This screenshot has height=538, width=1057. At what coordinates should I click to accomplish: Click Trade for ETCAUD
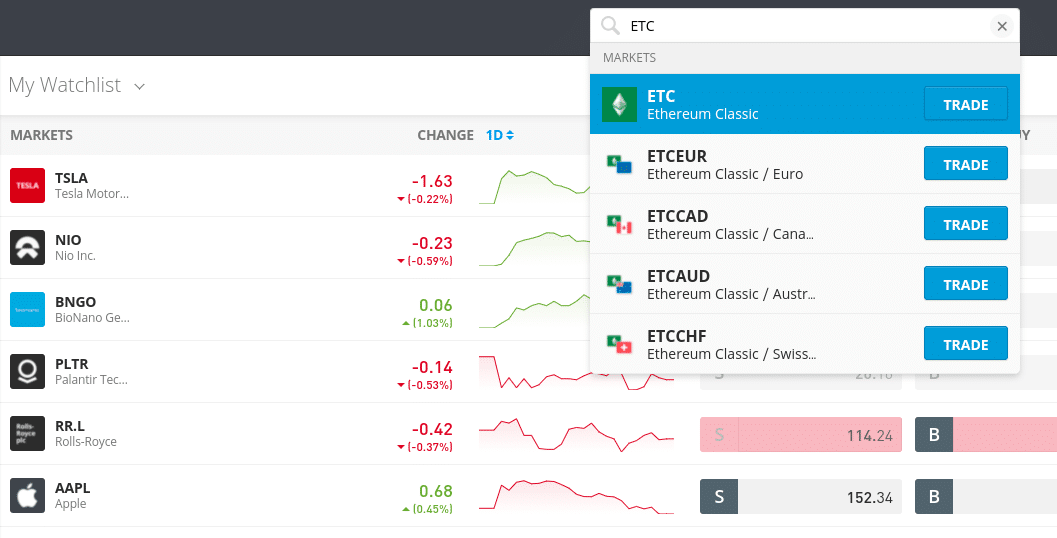point(965,284)
